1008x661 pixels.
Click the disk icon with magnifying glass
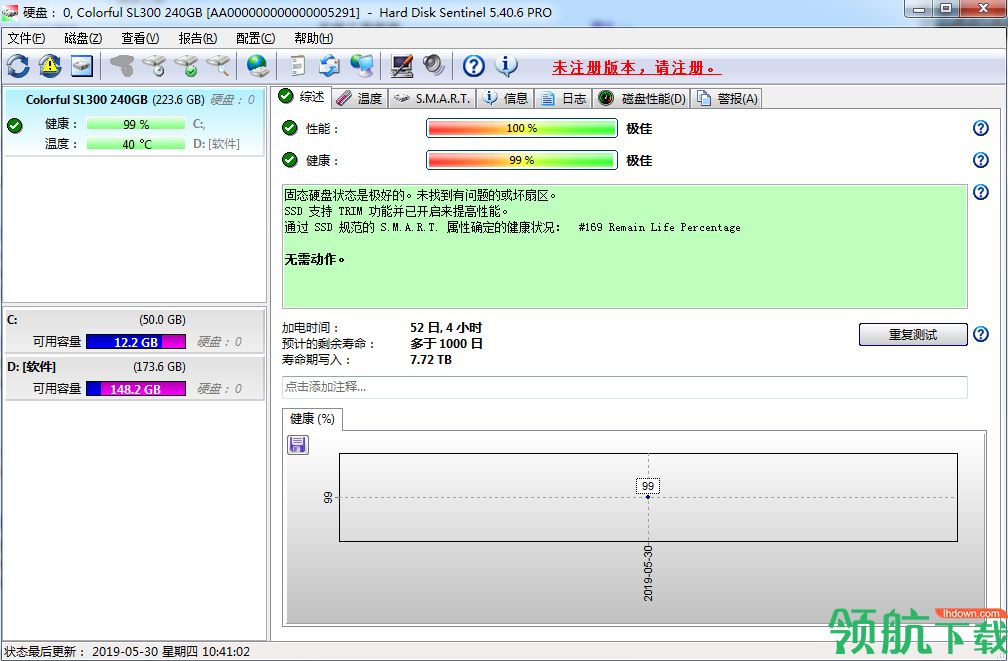click(x=219, y=66)
